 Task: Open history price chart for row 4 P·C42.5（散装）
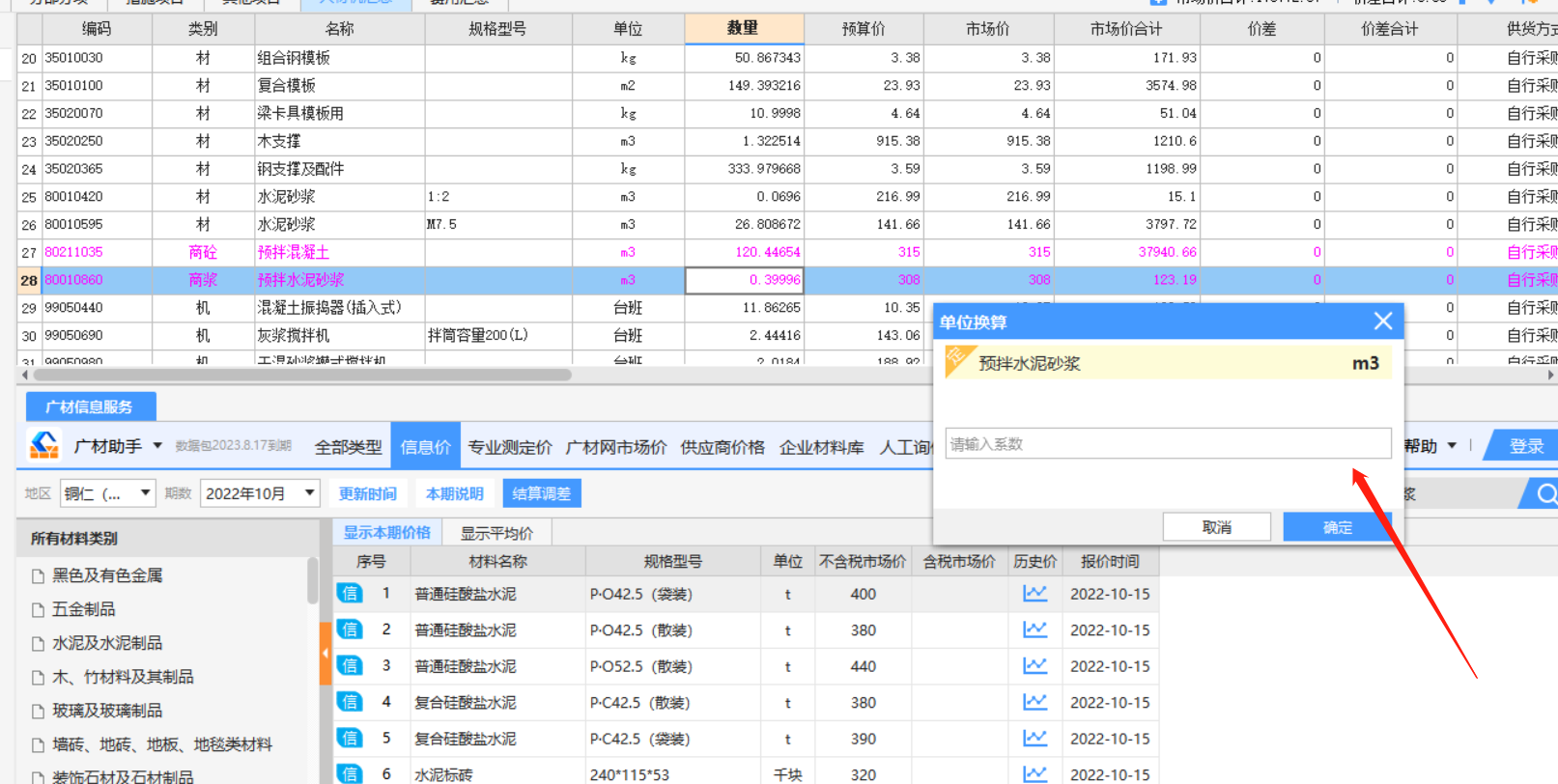point(1034,702)
